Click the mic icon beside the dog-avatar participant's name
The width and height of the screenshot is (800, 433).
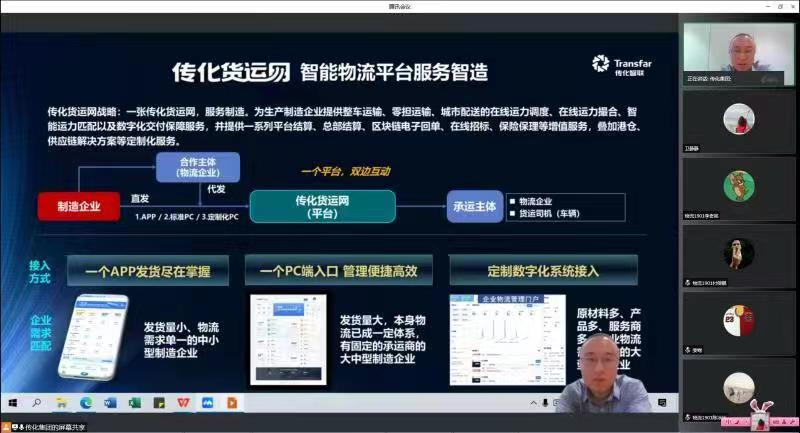click(688, 283)
